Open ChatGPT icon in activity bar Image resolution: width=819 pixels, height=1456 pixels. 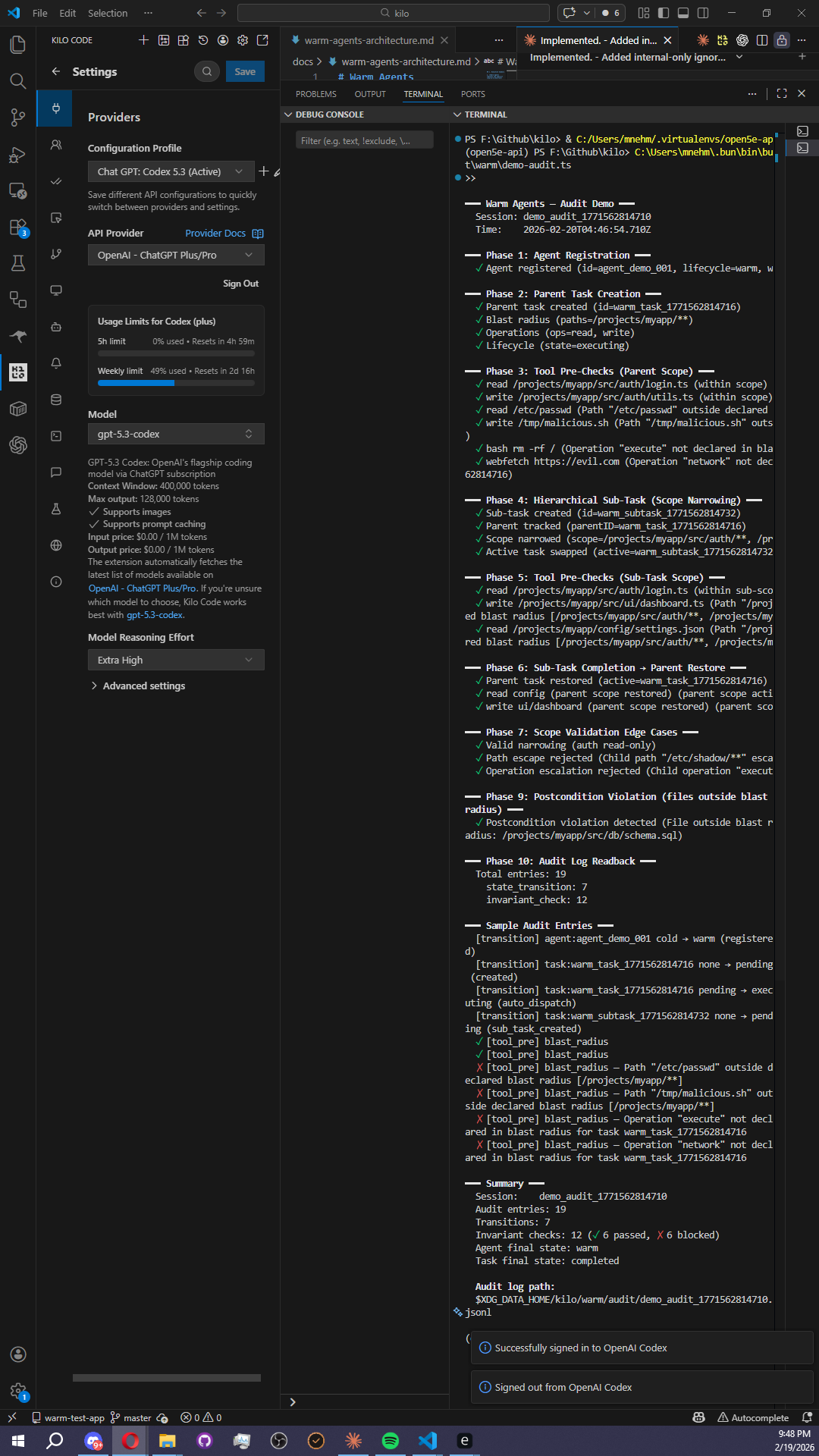[18, 445]
